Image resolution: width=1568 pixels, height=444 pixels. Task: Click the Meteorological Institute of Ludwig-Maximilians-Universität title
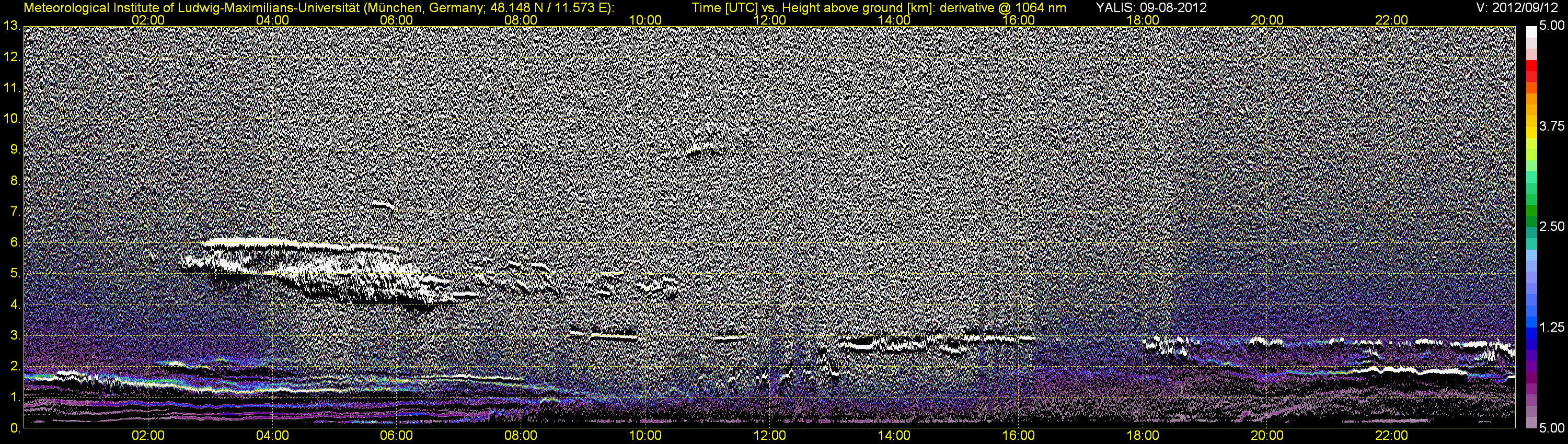[319, 8]
